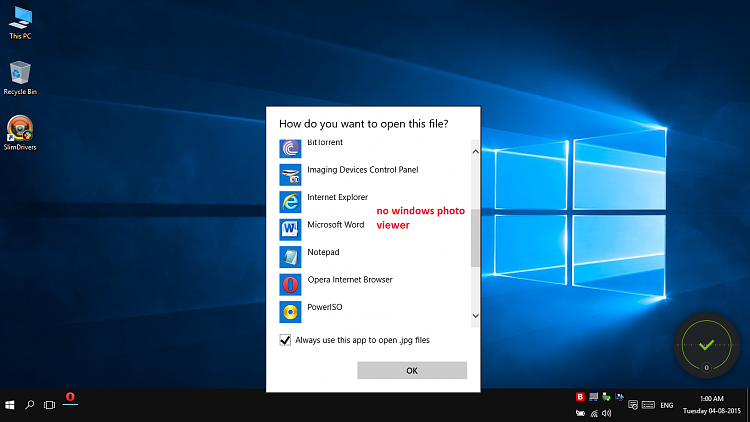Click the Imaging Devices Control Panel label
Viewport: 750px width, 422px height.
click(363, 170)
